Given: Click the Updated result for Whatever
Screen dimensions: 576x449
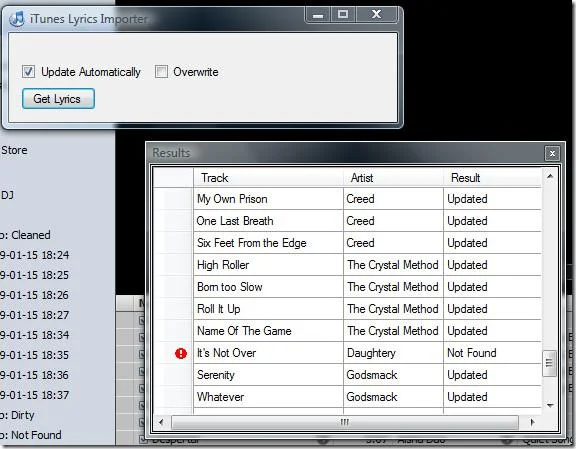Looking at the screenshot, I should pyautogui.click(x=492, y=398).
